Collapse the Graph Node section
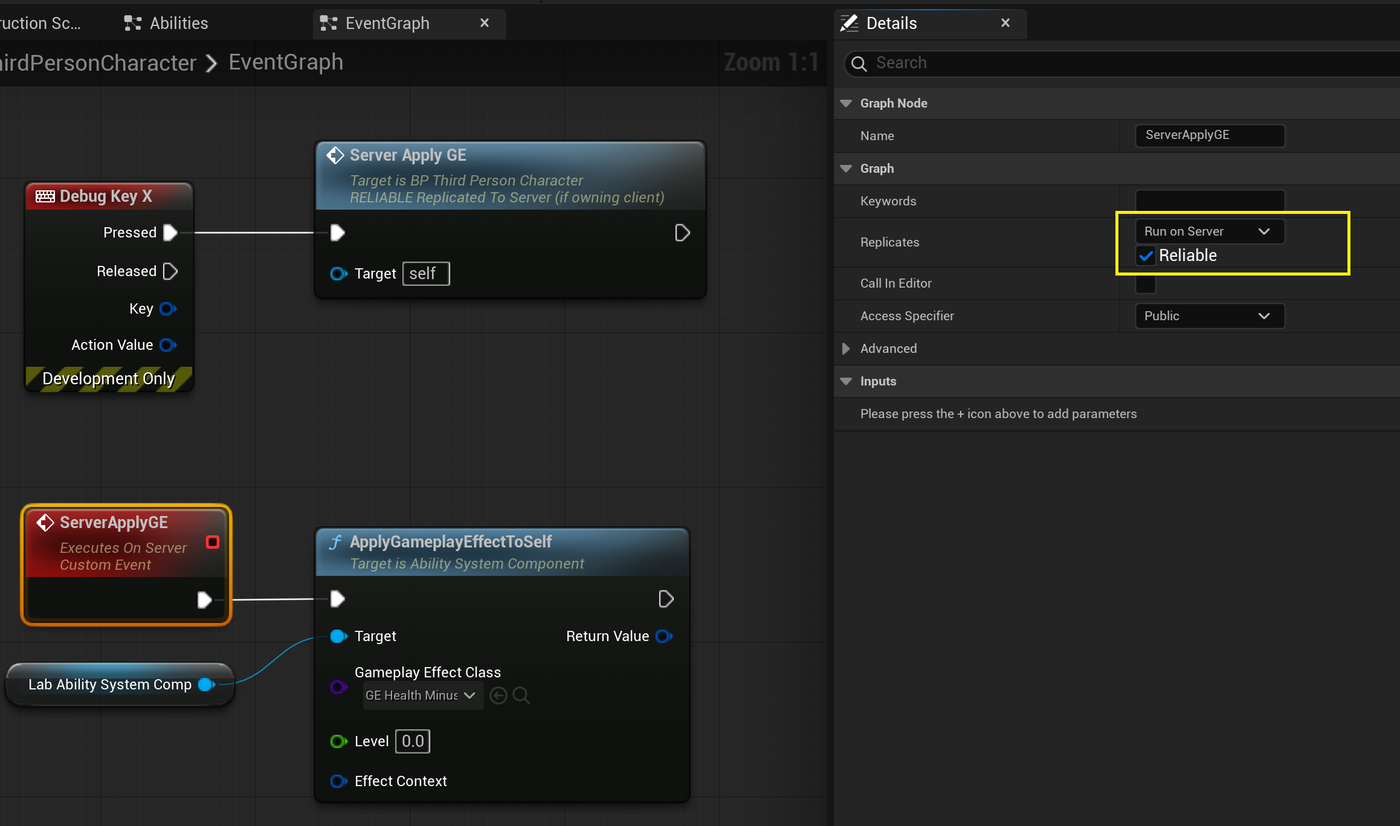This screenshot has height=826, width=1400. point(846,103)
